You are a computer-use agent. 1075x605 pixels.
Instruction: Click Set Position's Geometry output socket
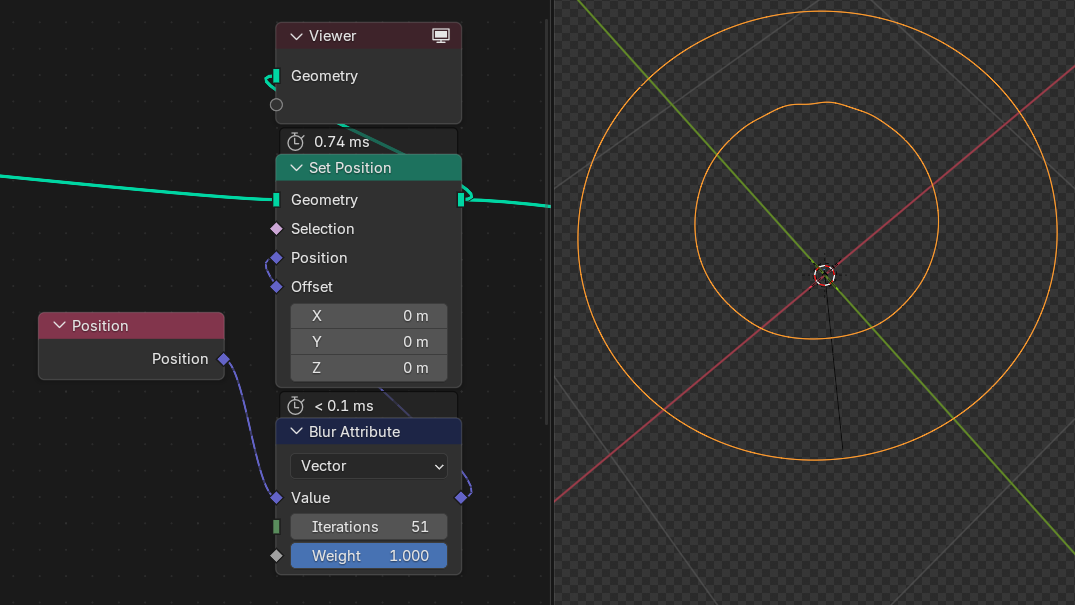[x=461, y=200]
